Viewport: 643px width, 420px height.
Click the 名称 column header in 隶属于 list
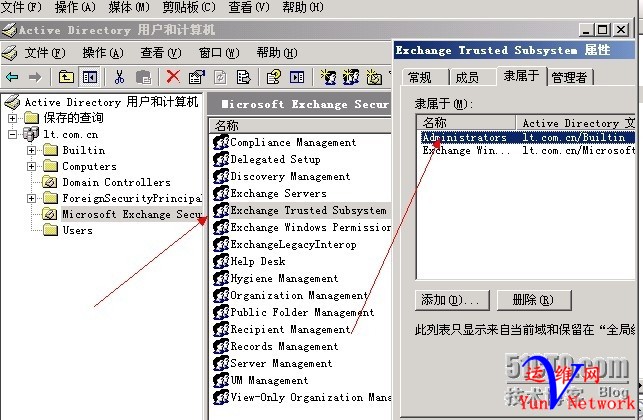[466, 122]
